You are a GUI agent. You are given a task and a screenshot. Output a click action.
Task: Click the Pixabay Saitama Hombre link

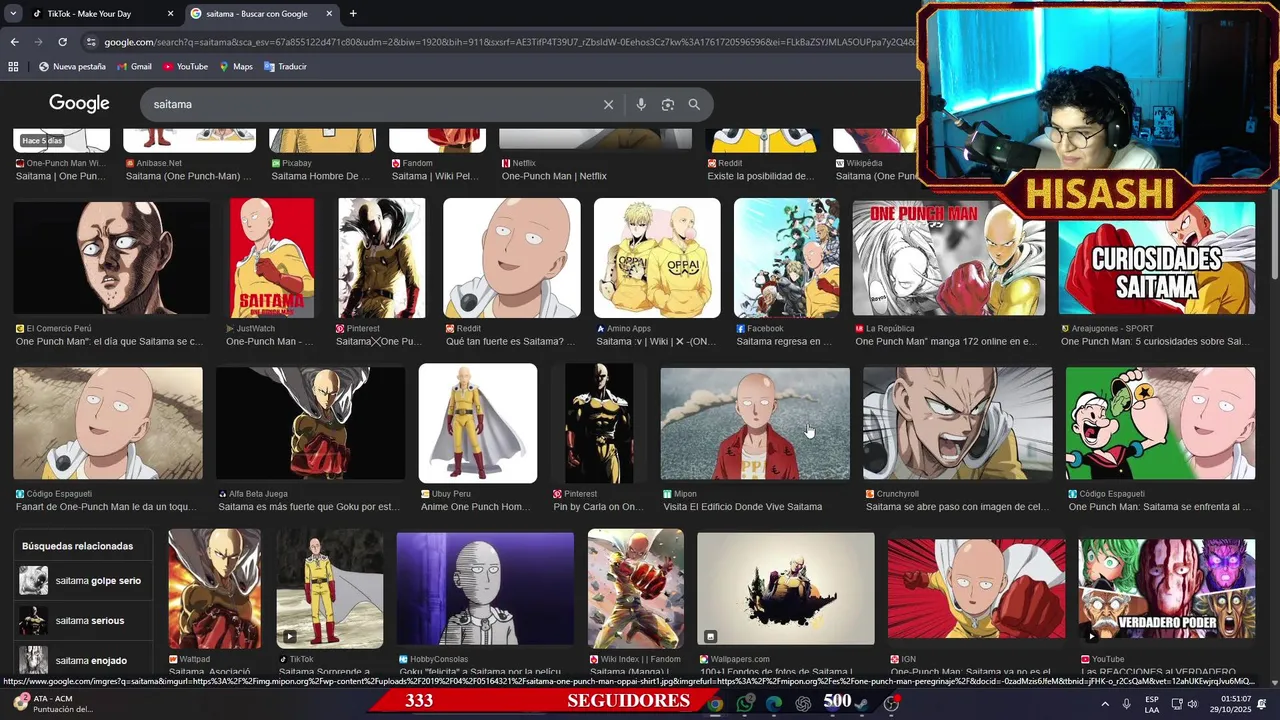pyautogui.click(x=321, y=176)
